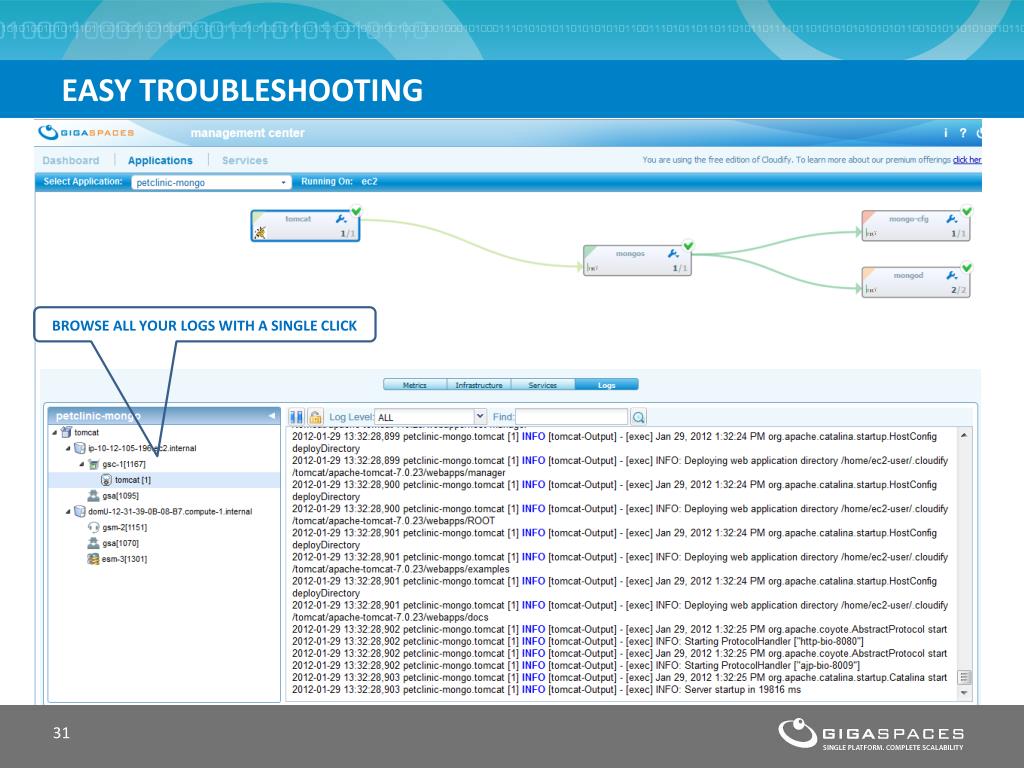Screen dimensions: 1024x768
Task: Switch to the Dashboard tab
Action: 71,160
